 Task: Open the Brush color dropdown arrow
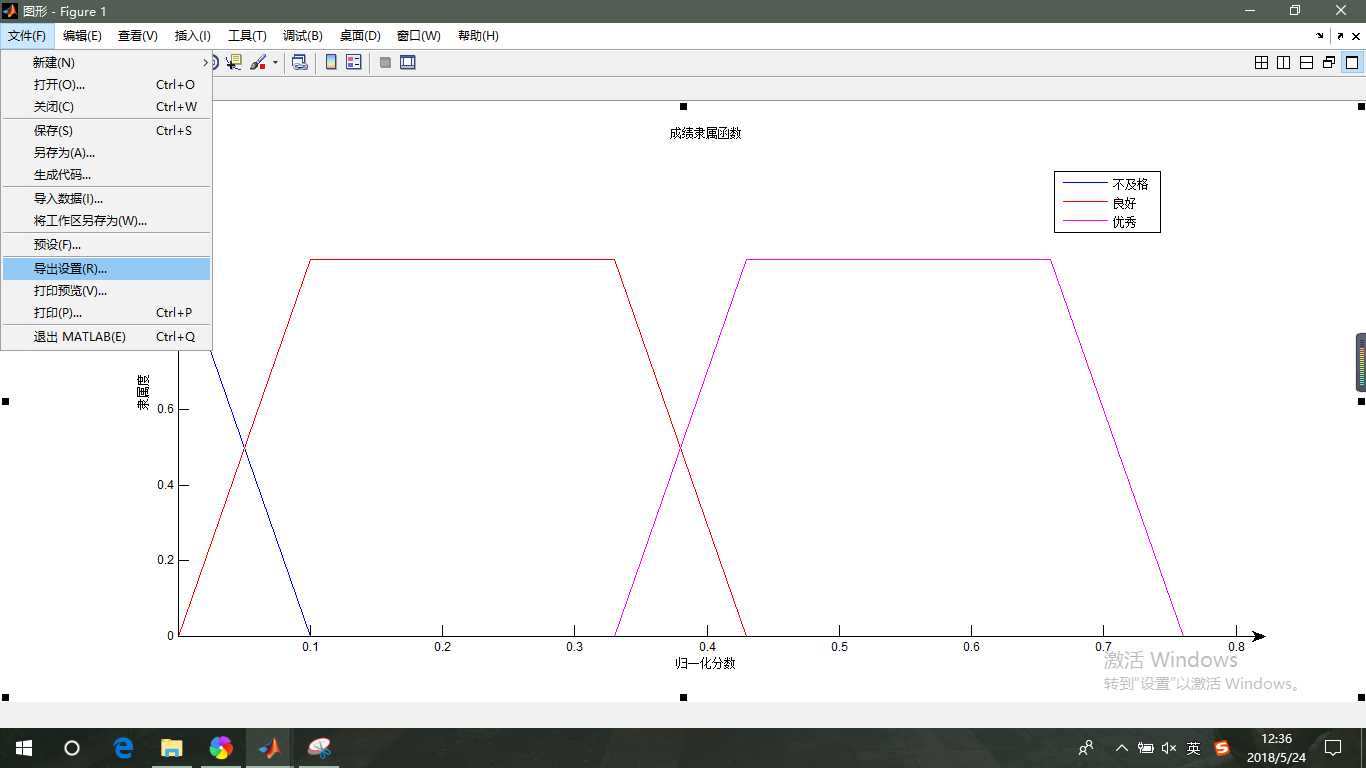pos(275,62)
